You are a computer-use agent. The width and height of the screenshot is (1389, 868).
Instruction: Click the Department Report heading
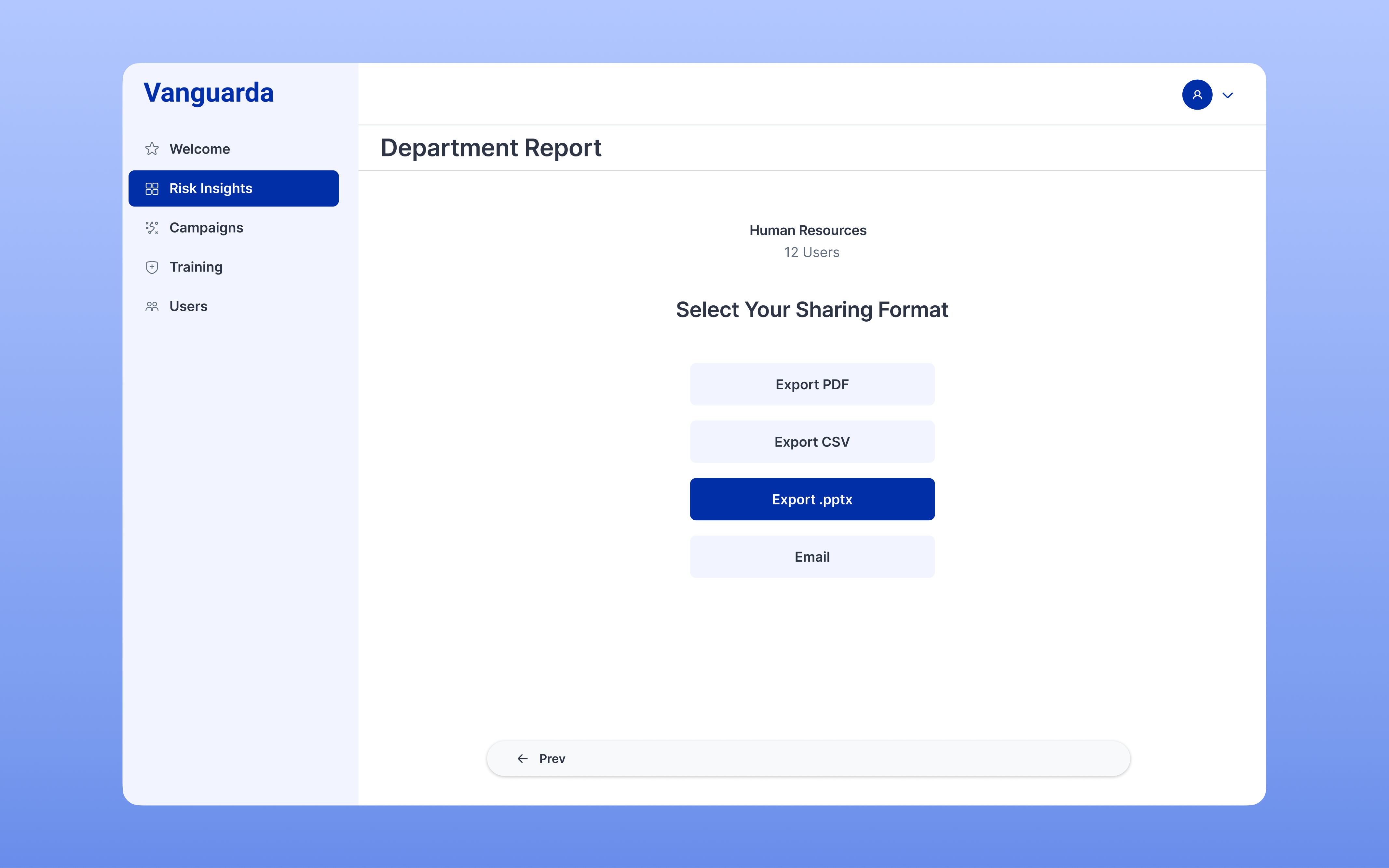pyautogui.click(x=491, y=148)
